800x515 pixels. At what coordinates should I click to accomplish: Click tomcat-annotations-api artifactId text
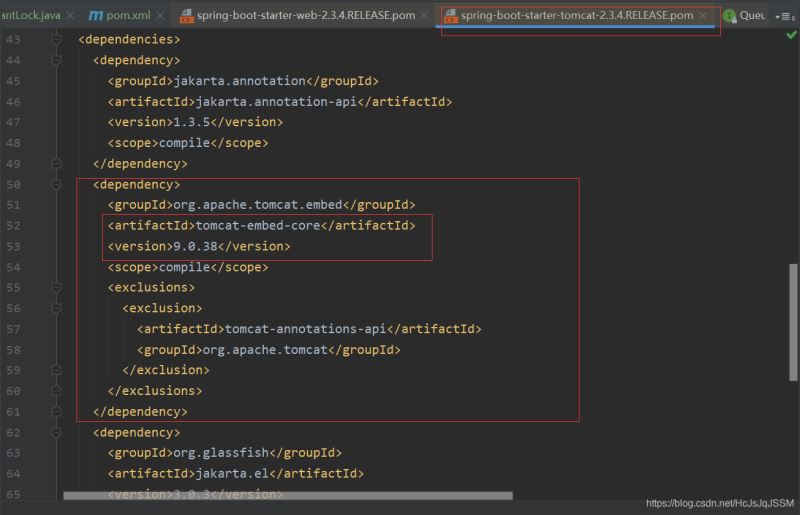tap(306, 329)
